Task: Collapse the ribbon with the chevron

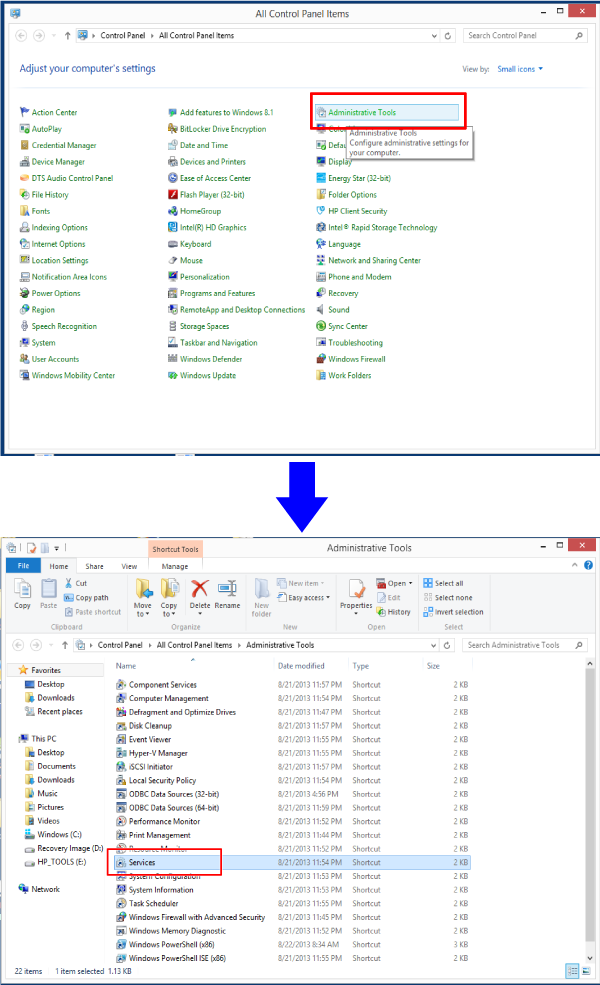Action: click(x=574, y=565)
